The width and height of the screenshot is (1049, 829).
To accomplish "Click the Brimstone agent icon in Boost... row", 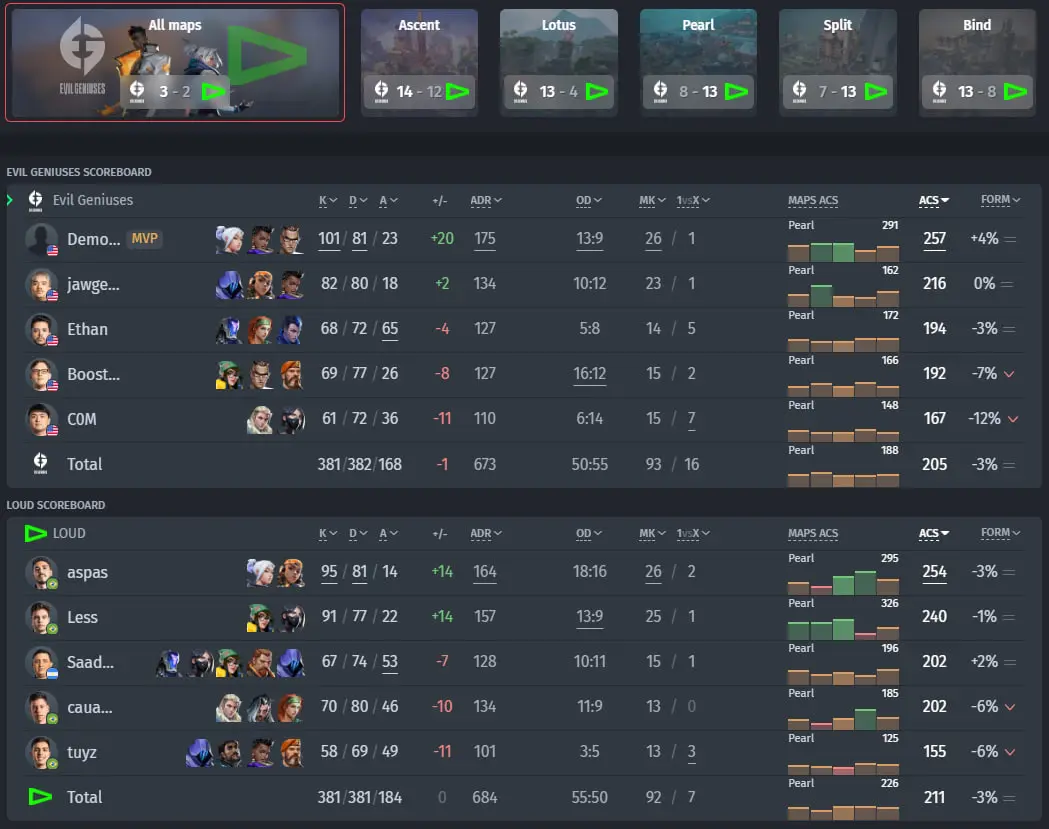I will pos(290,374).
